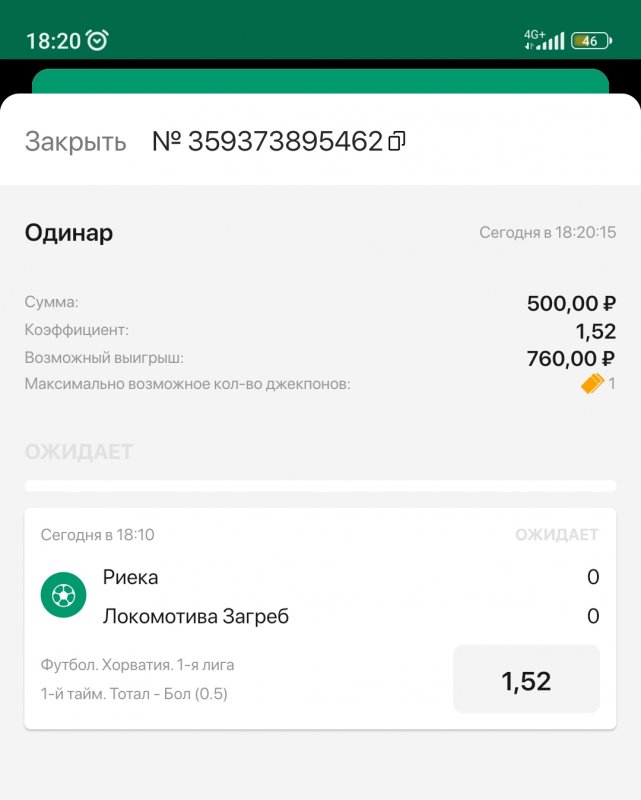
Task: Tap the 760,00 ₽ possible winnings value
Action: pyautogui.click(x=570, y=358)
